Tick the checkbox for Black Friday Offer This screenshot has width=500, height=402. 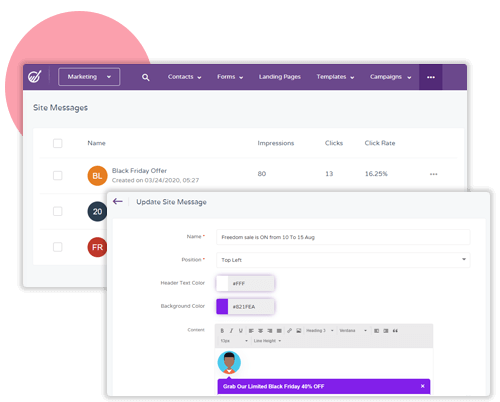tap(58, 175)
